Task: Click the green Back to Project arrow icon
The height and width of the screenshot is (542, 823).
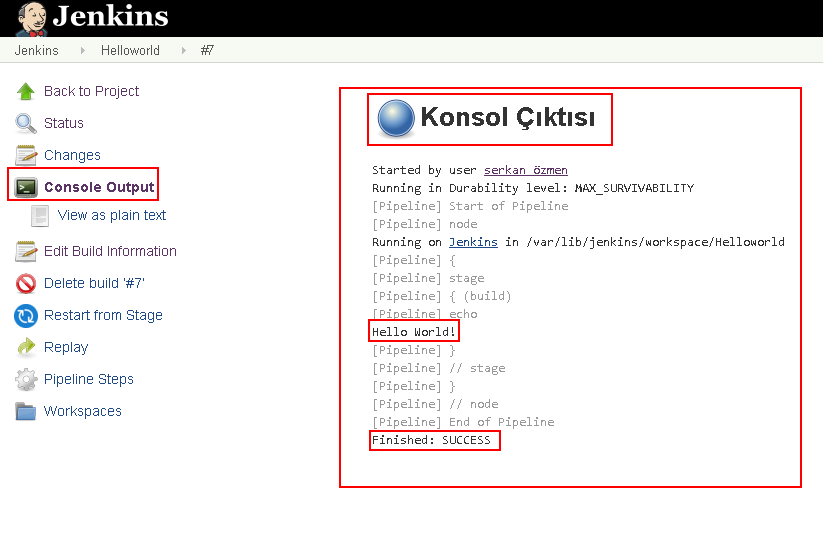Action: click(26, 91)
